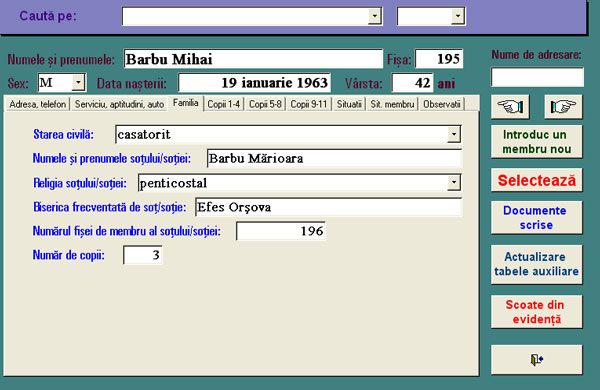Click the Caută pe label
600x390 pixels.
pyautogui.click(x=48, y=16)
